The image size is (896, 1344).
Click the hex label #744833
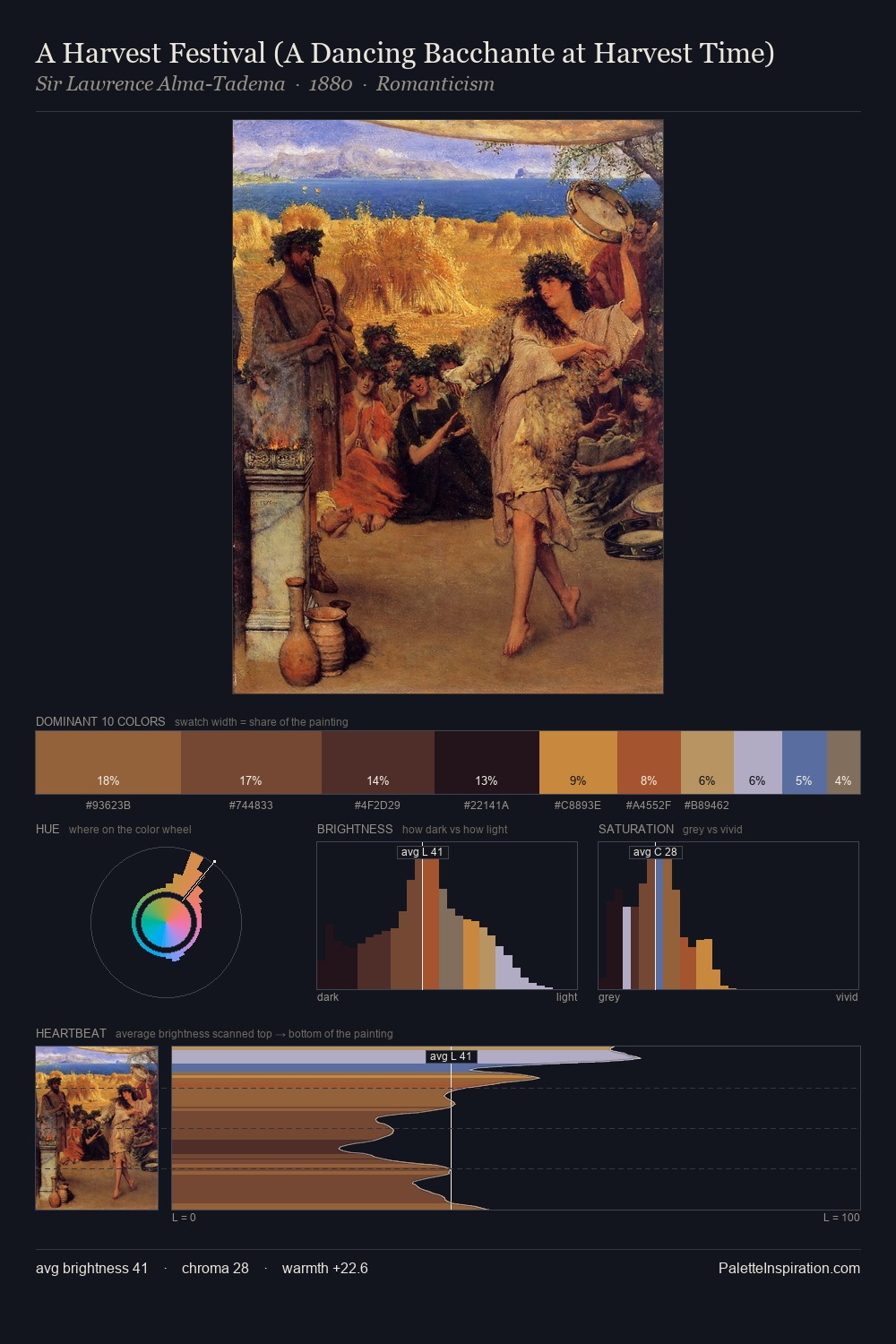251,806
